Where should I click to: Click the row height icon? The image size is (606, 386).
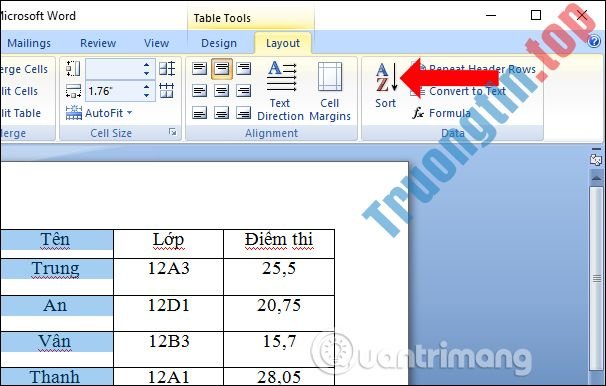pyautogui.click(x=73, y=69)
